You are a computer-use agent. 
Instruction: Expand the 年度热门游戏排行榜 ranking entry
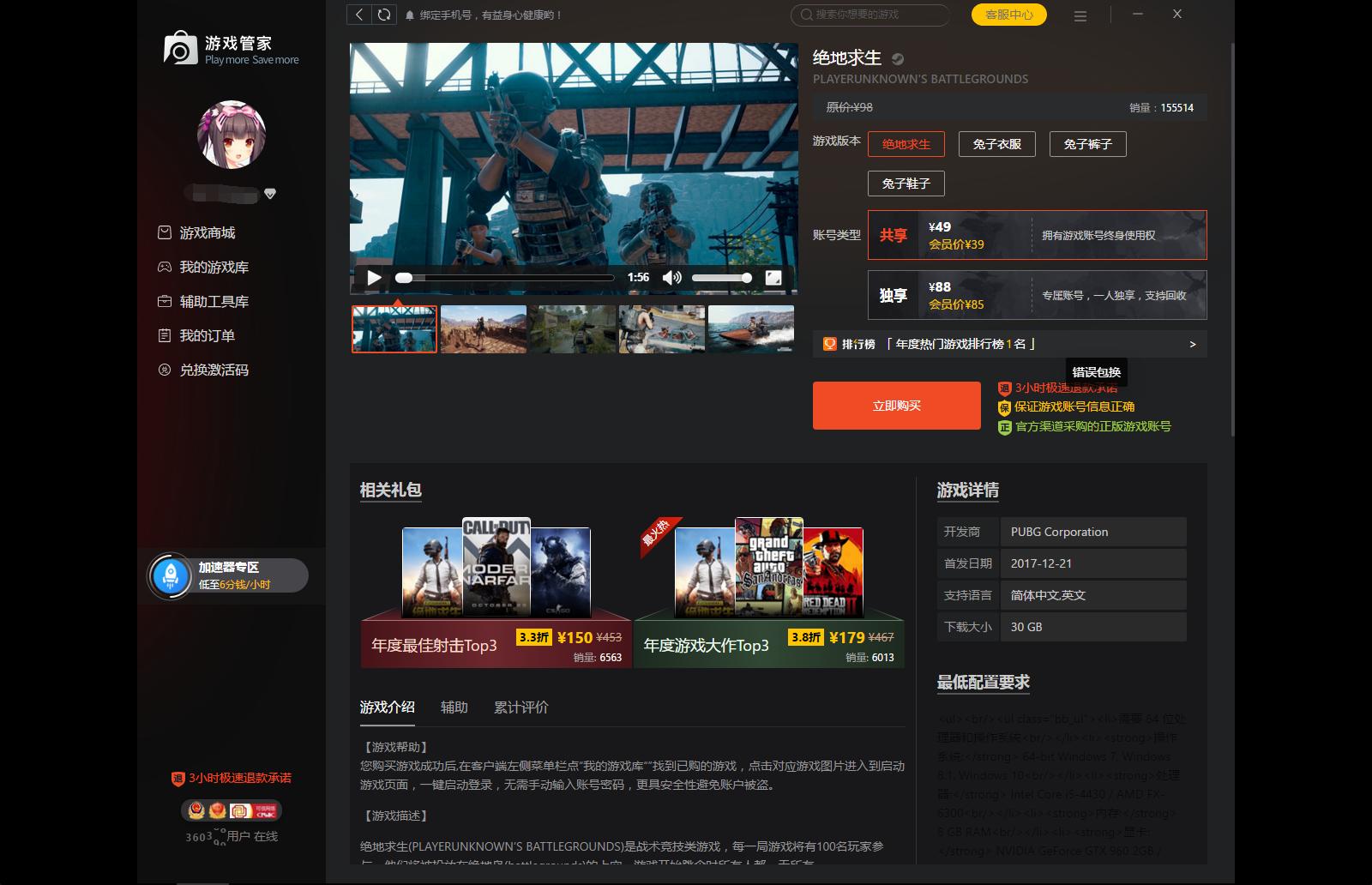[x=1192, y=344]
